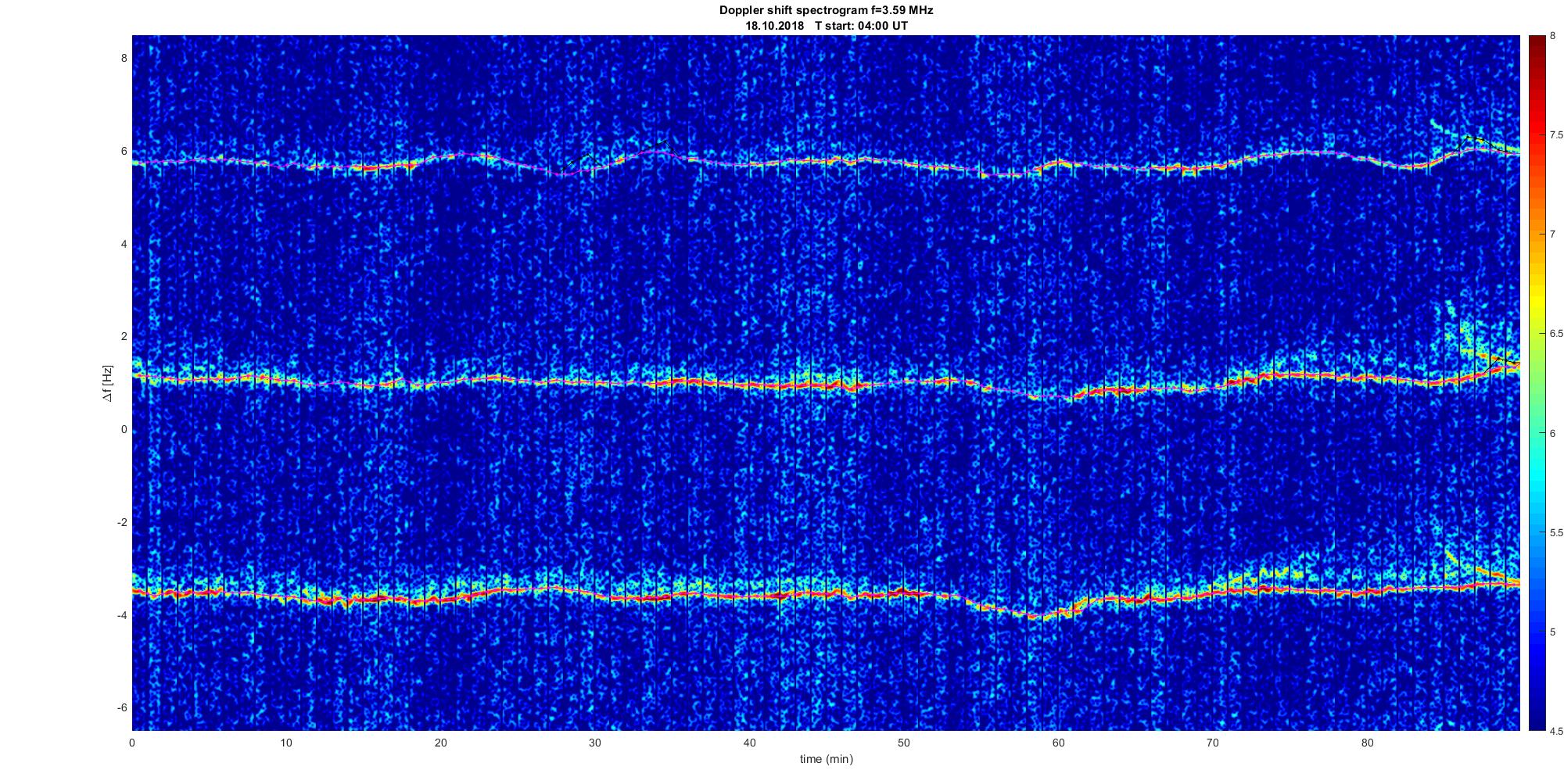The height and width of the screenshot is (784, 1564).
Task: Click the x-axis tick label '10'
Action: click(x=286, y=743)
